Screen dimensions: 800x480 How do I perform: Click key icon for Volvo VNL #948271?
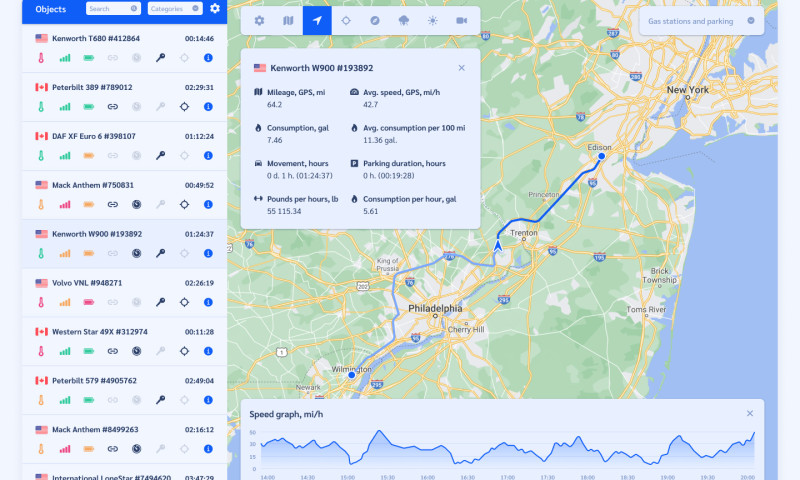[160, 302]
